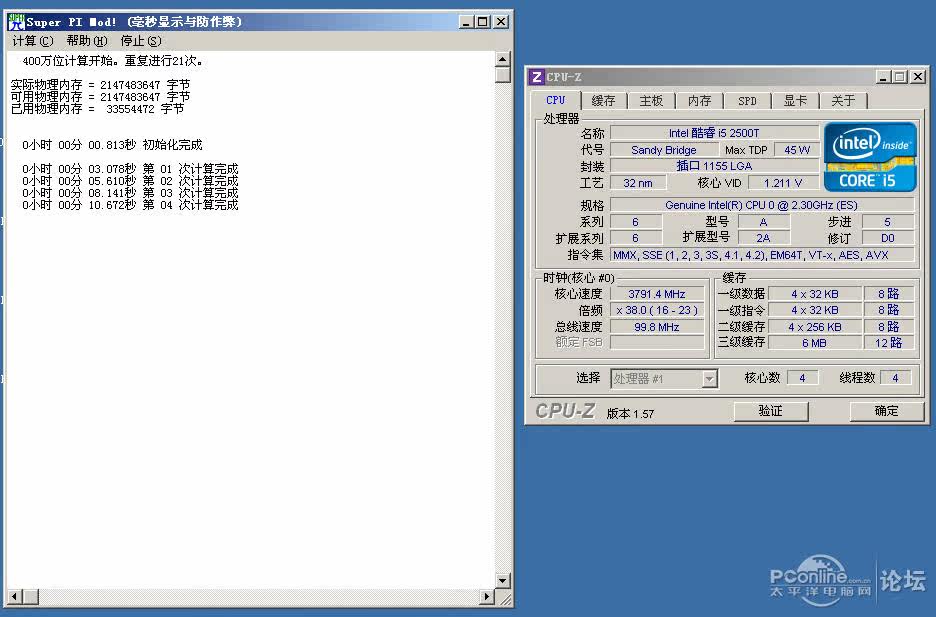Click the 6 MB level 3 cache value
The width and height of the screenshot is (936, 617).
(814, 343)
